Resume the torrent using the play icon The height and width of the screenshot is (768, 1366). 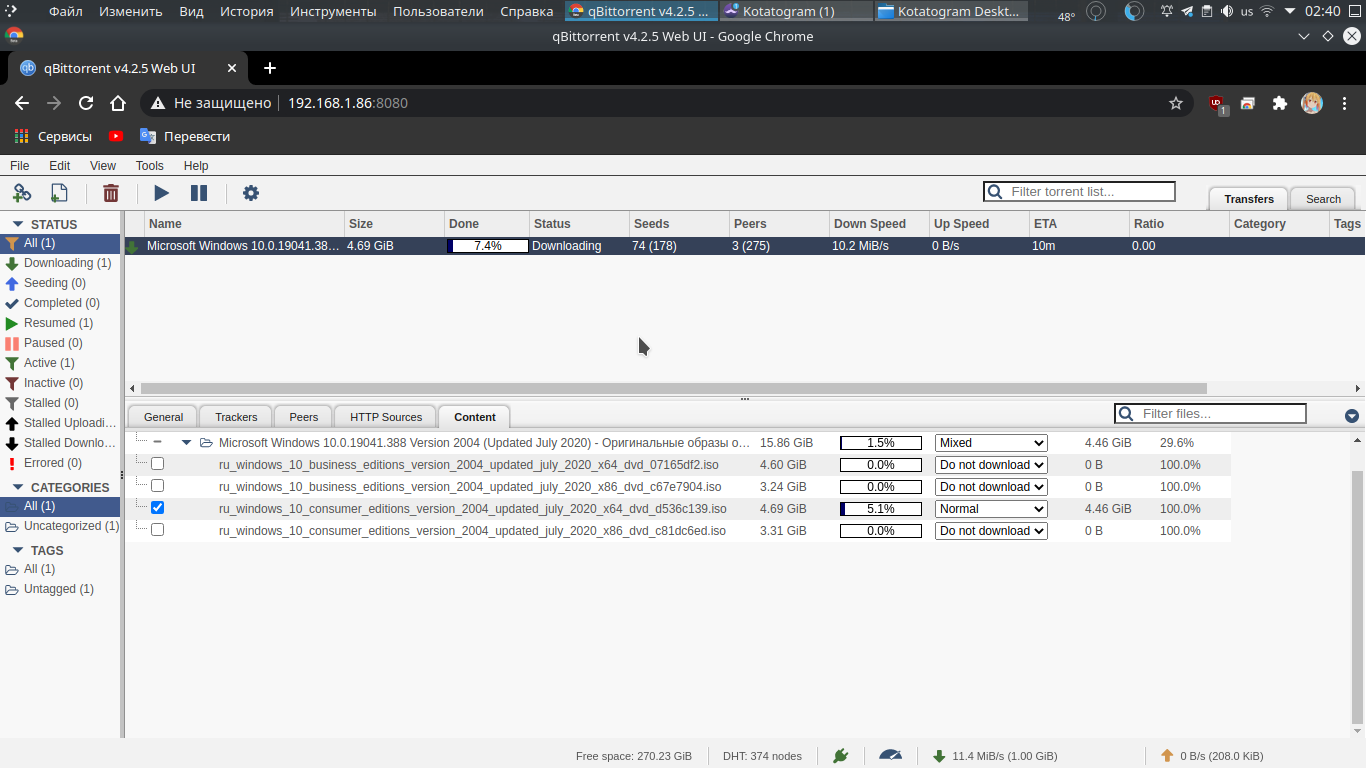[161, 193]
